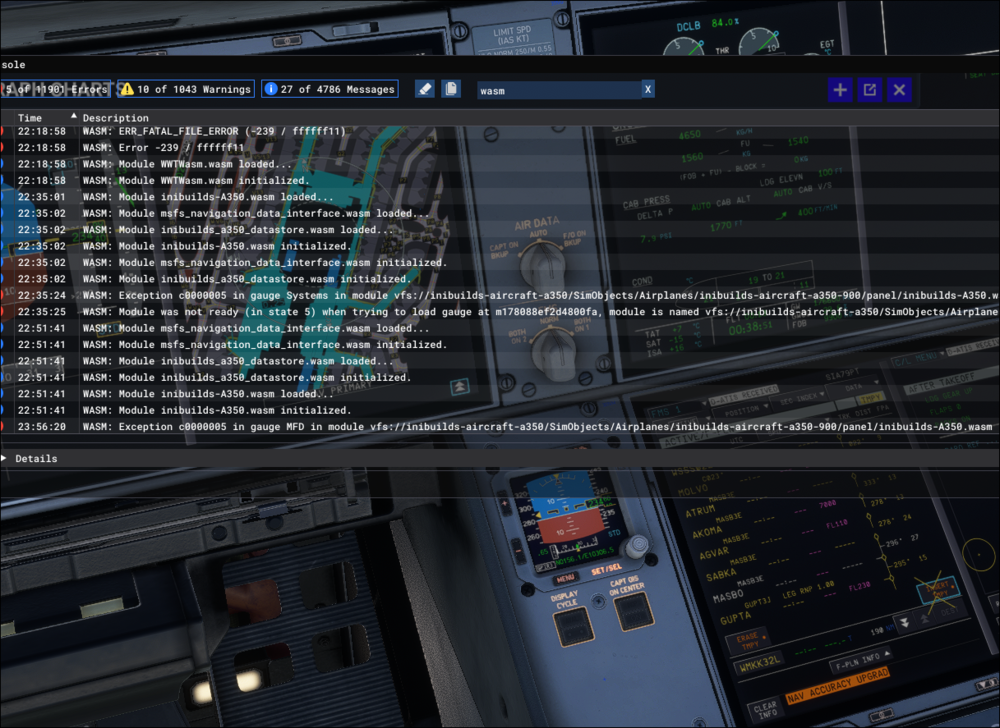Click the pop-out window icon in console
Screen dimensions: 1000x728
(870, 90)
